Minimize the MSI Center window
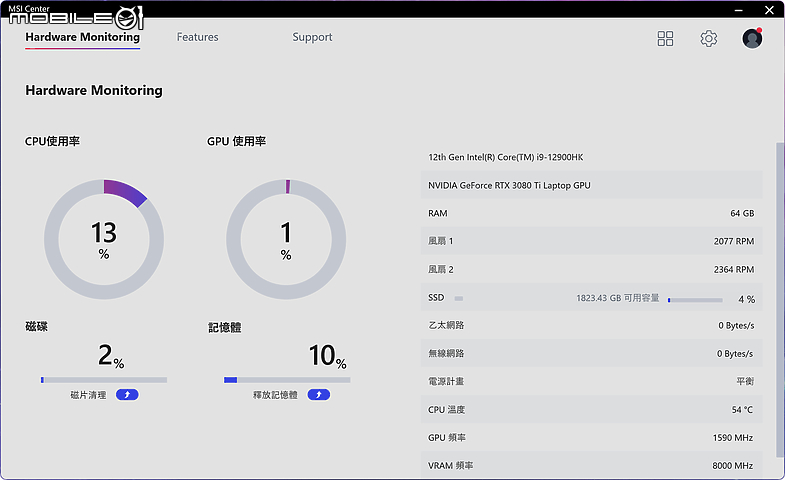This screenshot has height=480, width=785. (738, 10)
